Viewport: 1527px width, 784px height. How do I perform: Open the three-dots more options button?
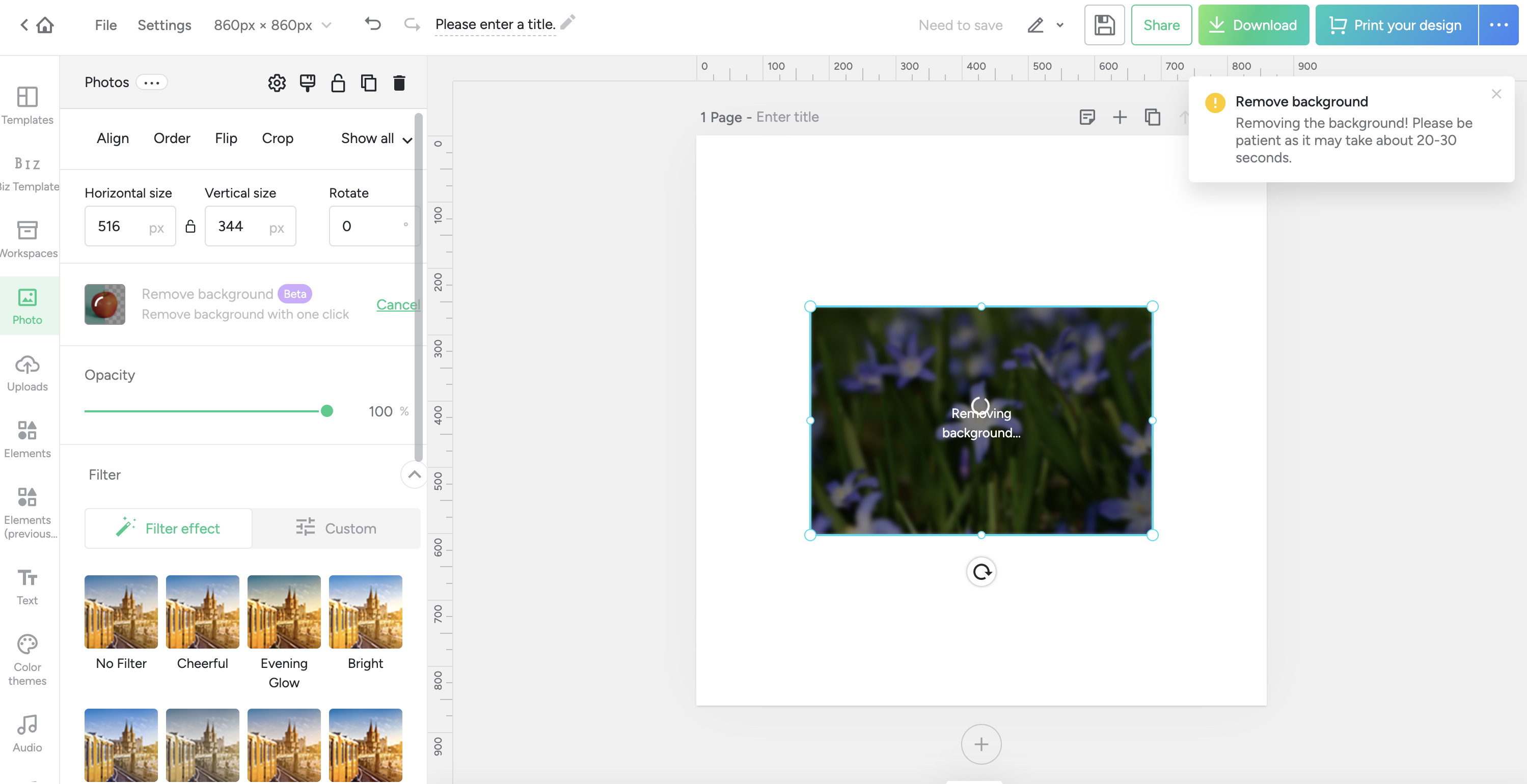1498,25
